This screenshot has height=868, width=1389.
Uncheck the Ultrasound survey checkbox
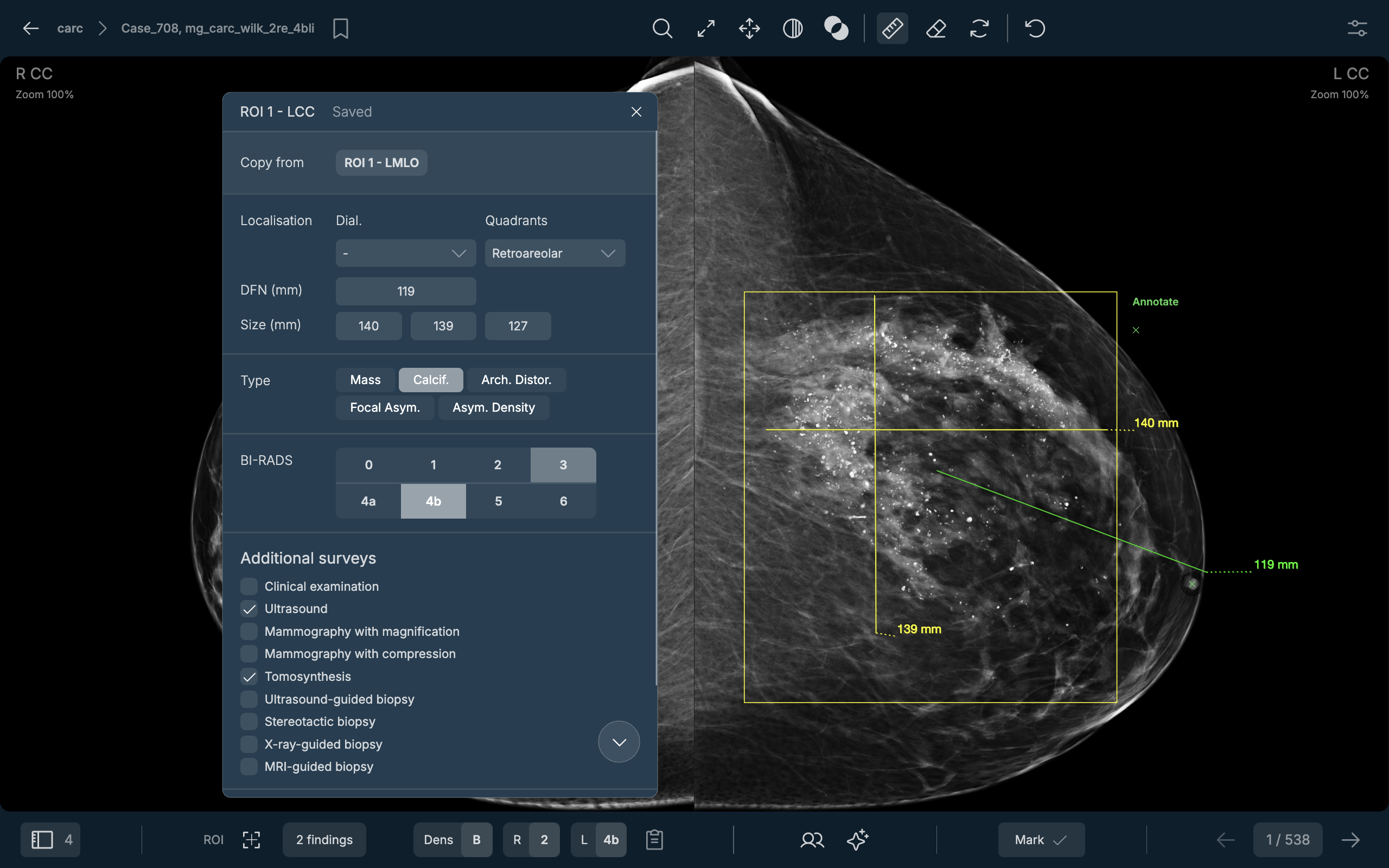[x=249, y=609]
